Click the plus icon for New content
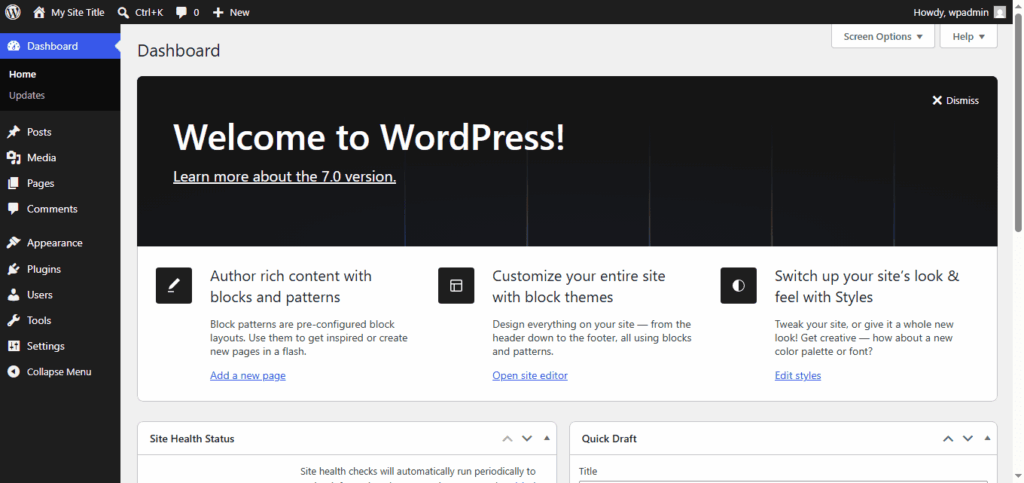 [218, 12]
